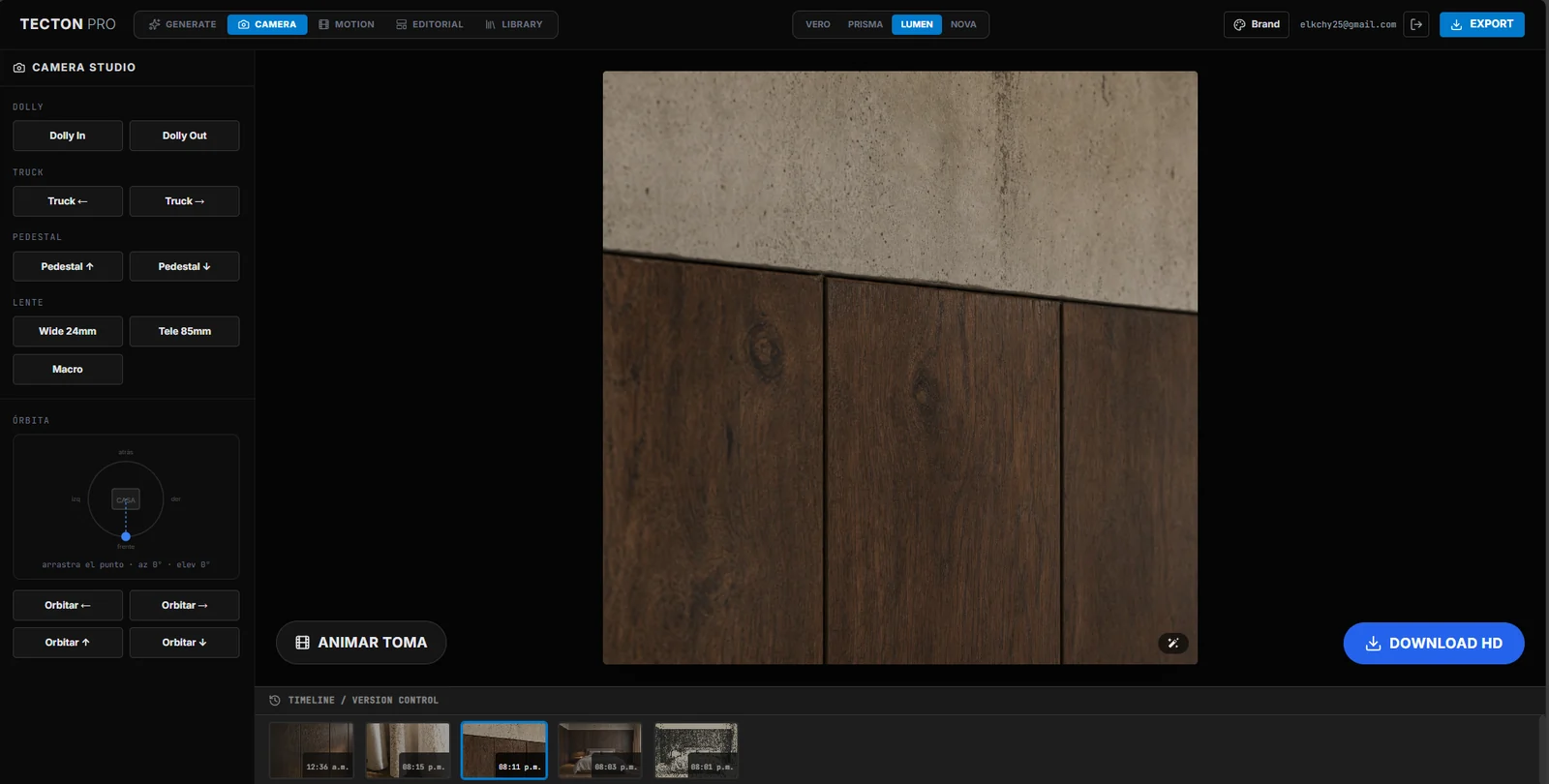This screenshot has height=784, width=1549.
Task: Click the TECTON PRO logo
Action: click(68, 24)
